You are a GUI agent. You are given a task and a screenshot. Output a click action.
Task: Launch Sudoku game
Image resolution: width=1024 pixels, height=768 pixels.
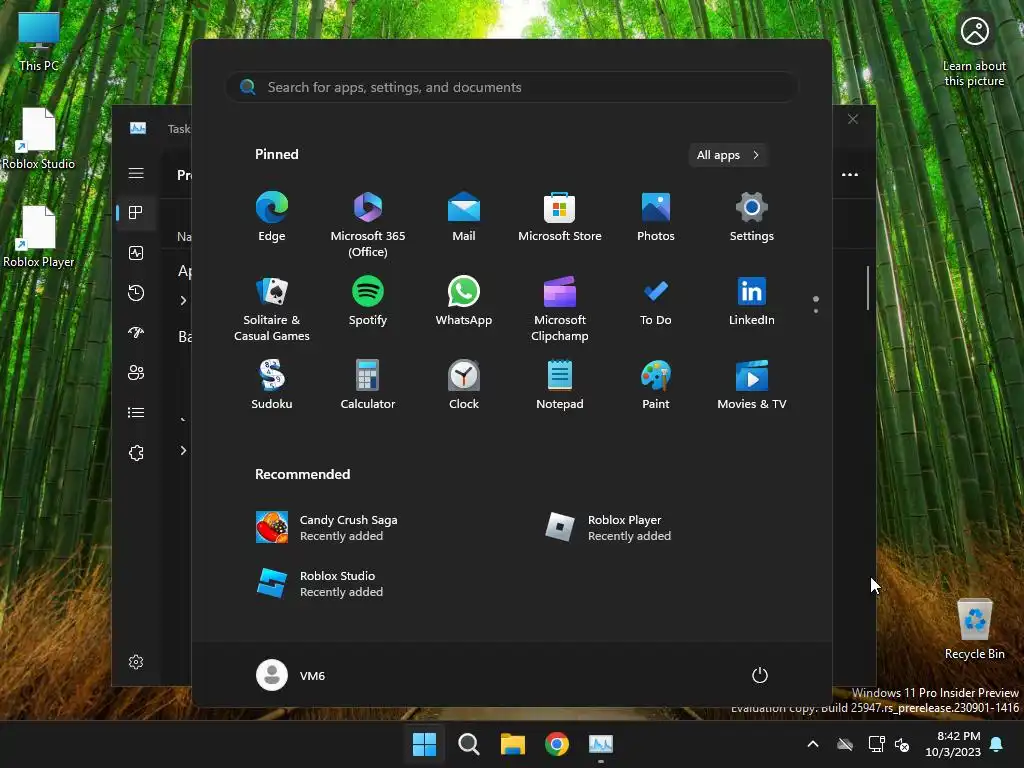coord(272,385)
